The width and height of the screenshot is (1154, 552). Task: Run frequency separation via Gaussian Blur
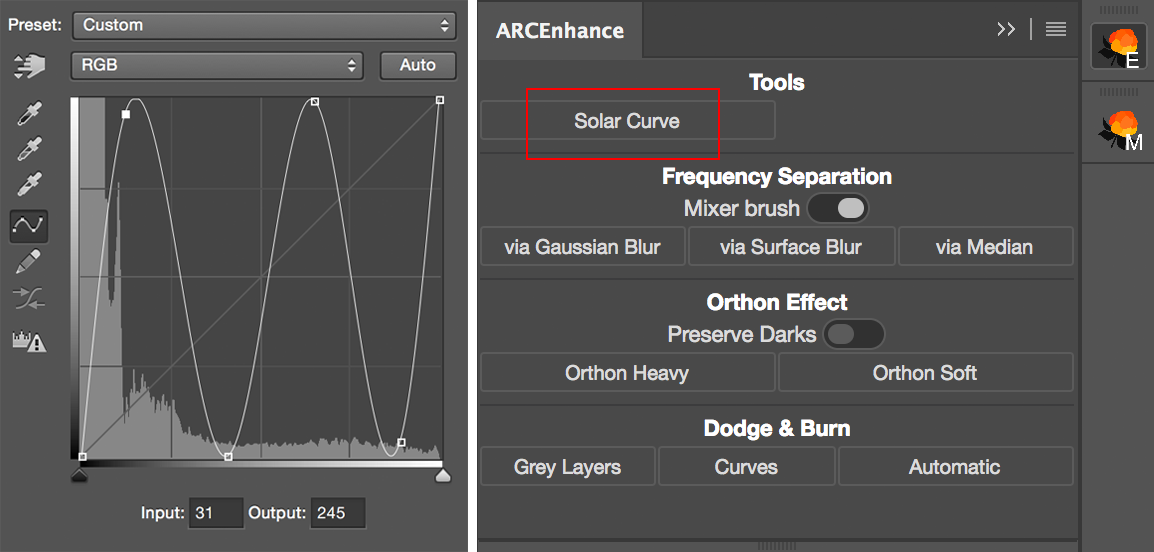pyautogui.click(x=582, y=247)
